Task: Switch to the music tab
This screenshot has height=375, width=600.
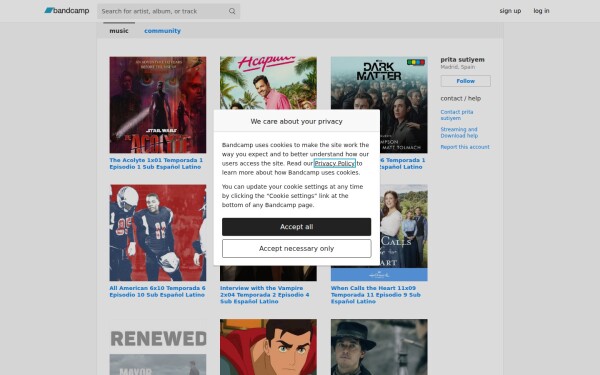Action: [x=119, y=31]
